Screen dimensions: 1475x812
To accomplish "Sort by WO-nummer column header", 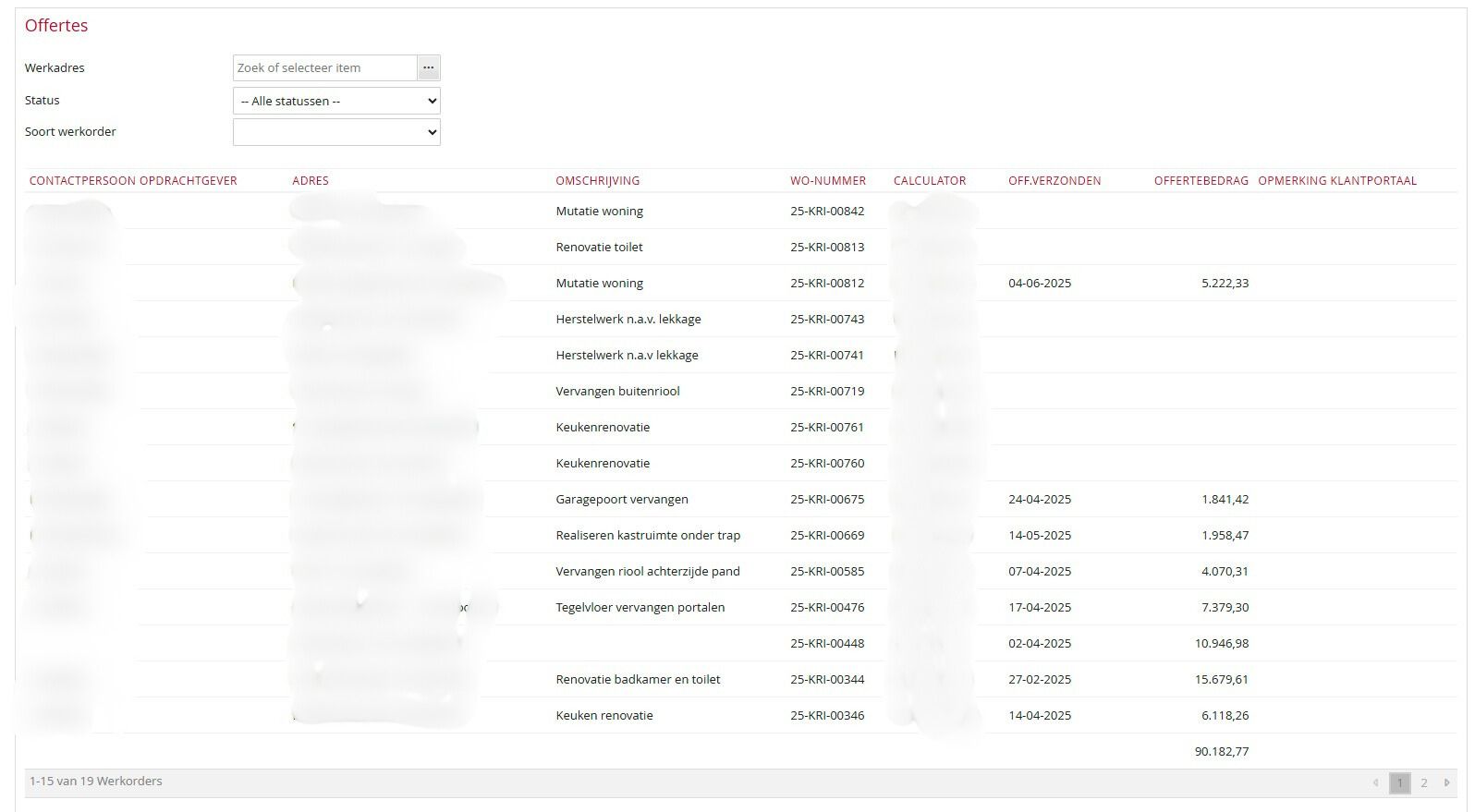I will [828, 181].
